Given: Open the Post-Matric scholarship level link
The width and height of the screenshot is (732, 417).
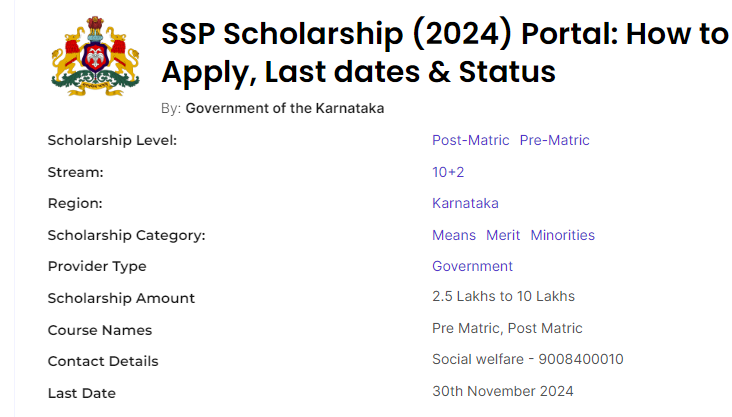Looking at the screenshot, I should pyautogui.click(x=470, y=140).
